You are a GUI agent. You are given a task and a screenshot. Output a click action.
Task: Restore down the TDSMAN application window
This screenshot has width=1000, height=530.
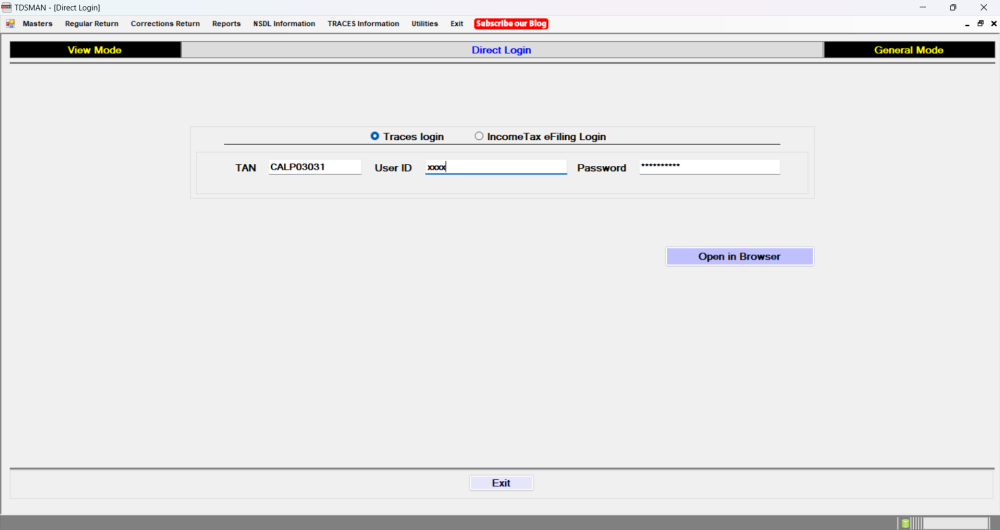953,8
